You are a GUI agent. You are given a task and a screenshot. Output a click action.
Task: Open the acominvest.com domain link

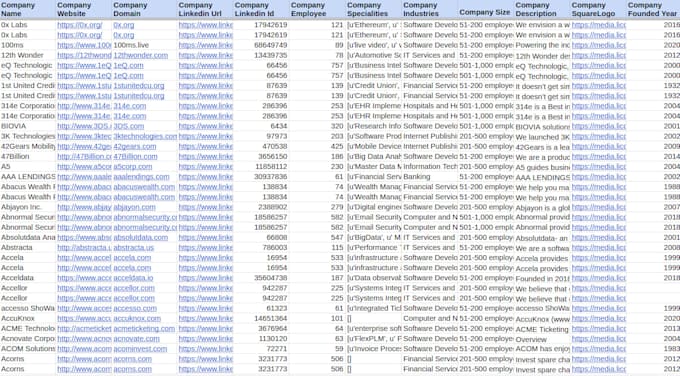pos(140,349)
